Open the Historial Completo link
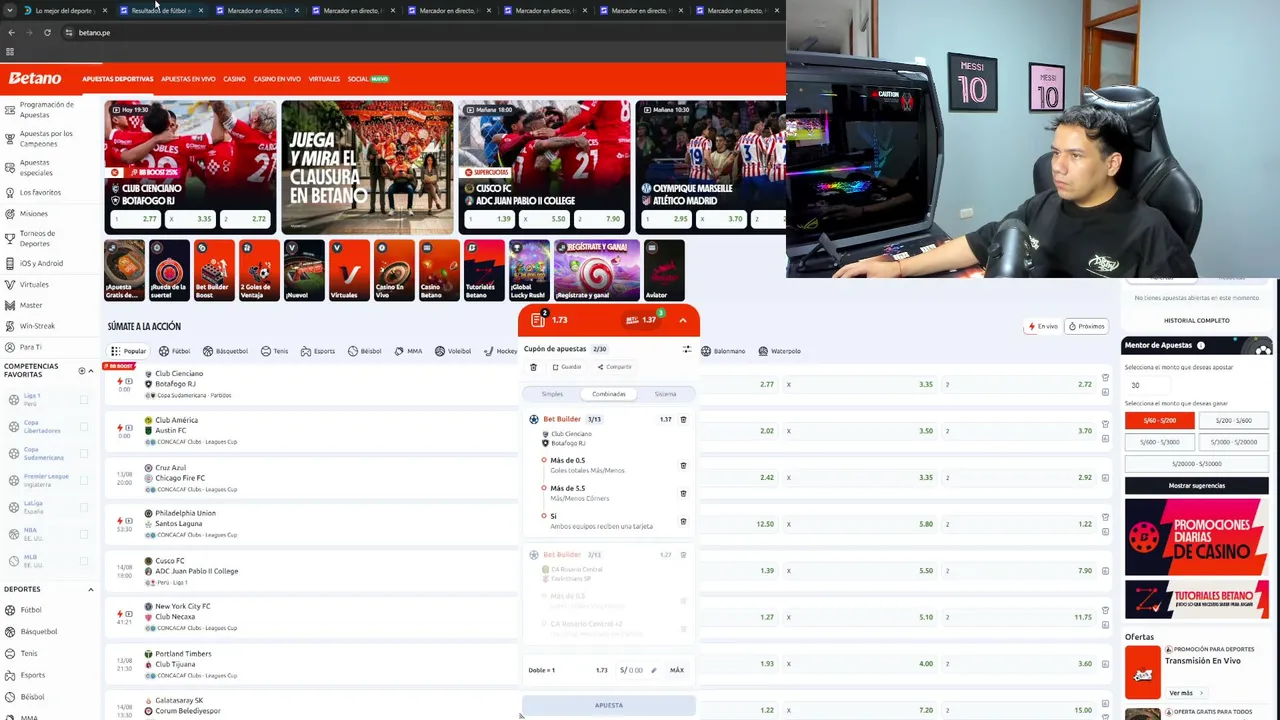This screenshot has width=1280, height=720. tap(1197, 321)
